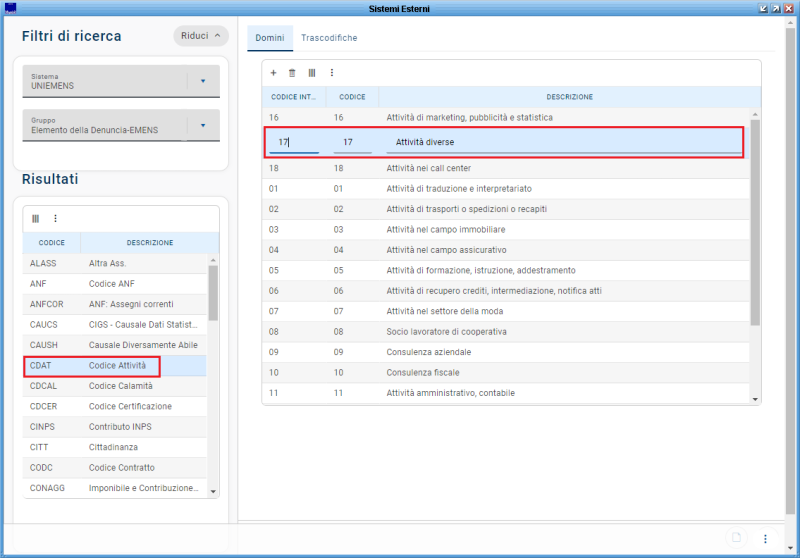Click the description field 'Attività diverse'
This screenshot has height=558, width=800.
[x=565, y=142]
